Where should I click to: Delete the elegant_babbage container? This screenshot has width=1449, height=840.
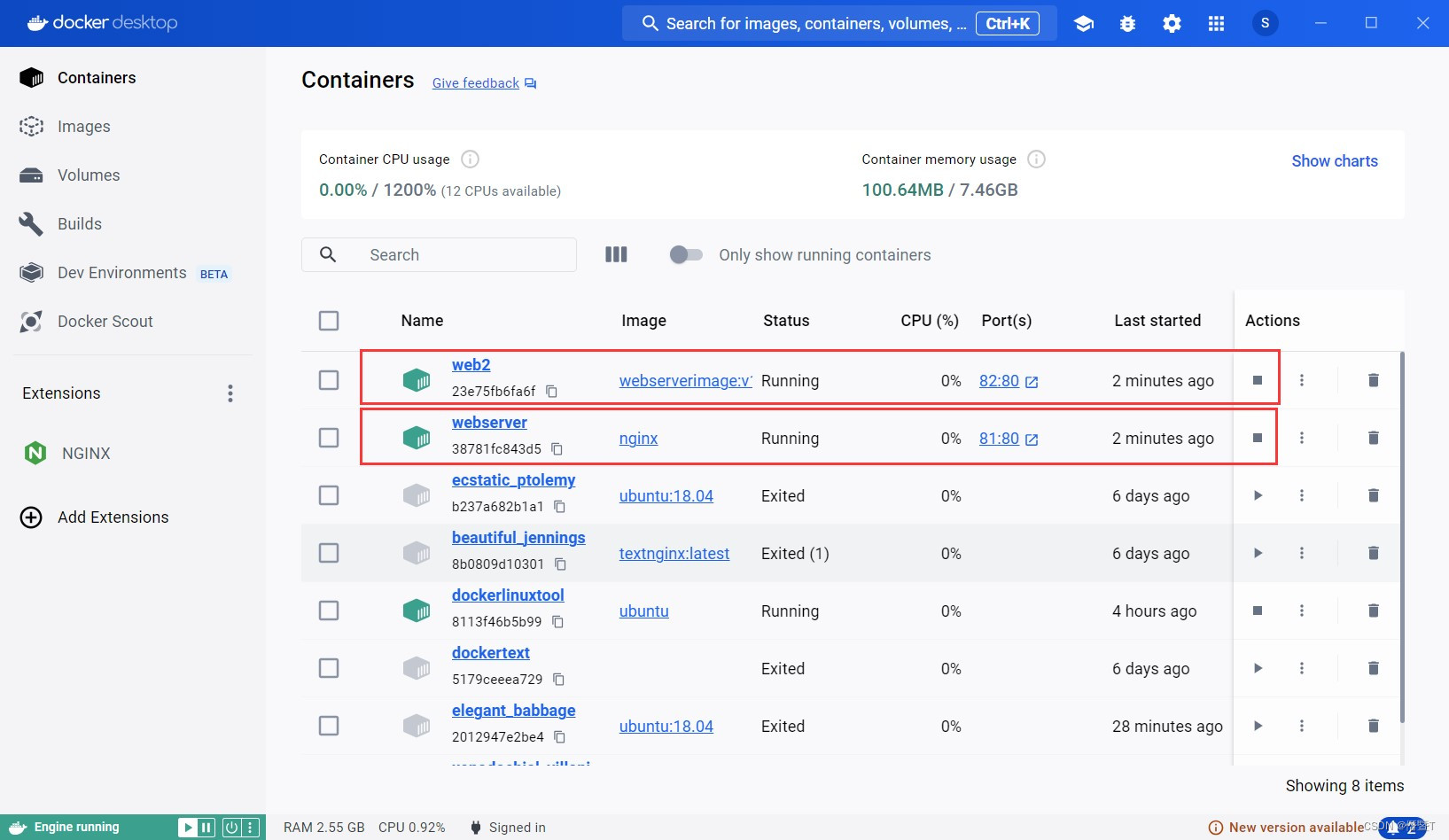(x=1373, y=726)
